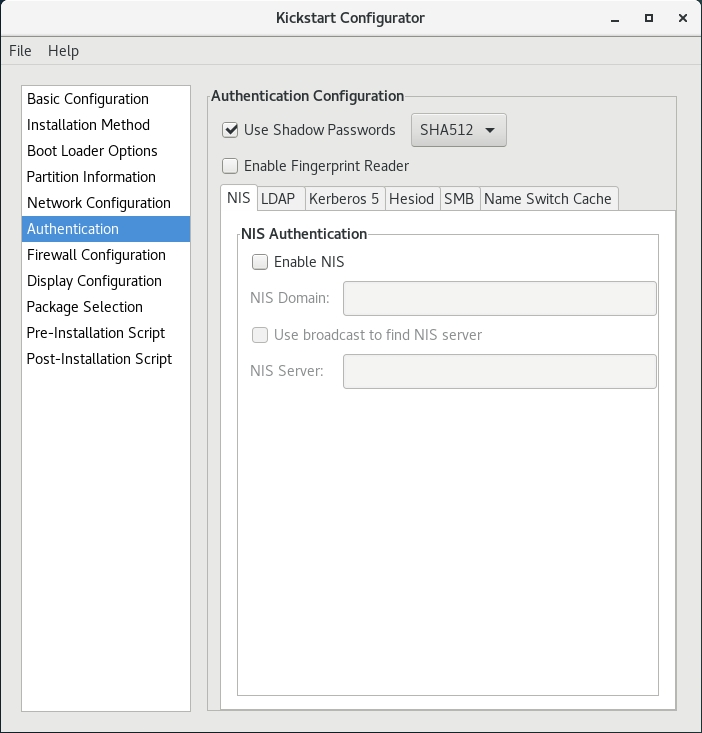Image resolution: width=702 pixels, height=733 pixels.
Task: Enable Fingerprint Reader checkbox
Action: click(x=230, y=166)
